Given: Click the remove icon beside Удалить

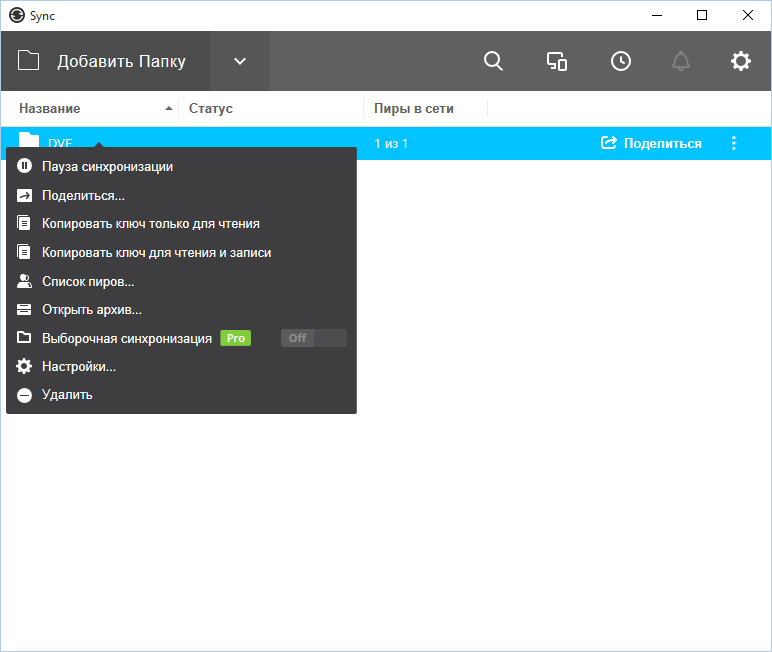Looking at the screenshot, I should (x=25, y=395).
